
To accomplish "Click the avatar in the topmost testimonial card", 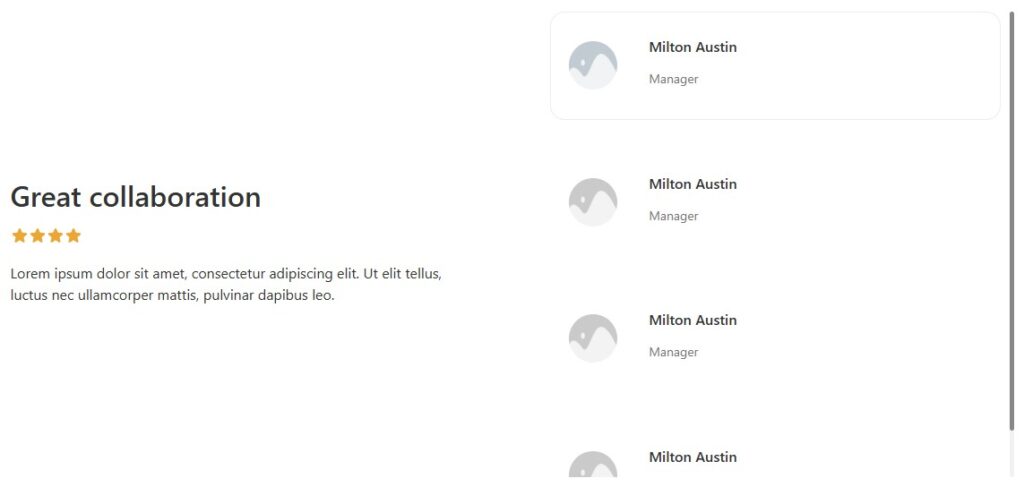I will [593, 65].
